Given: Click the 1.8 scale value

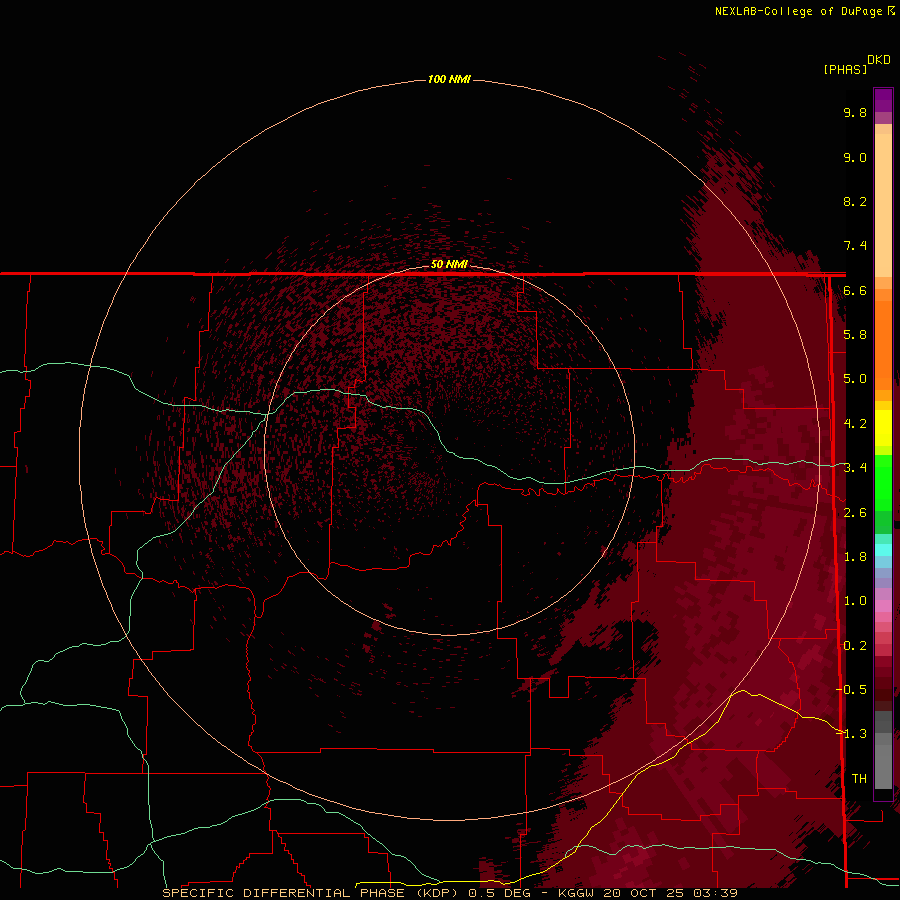Looking at the screenshot, I should 855,557.
